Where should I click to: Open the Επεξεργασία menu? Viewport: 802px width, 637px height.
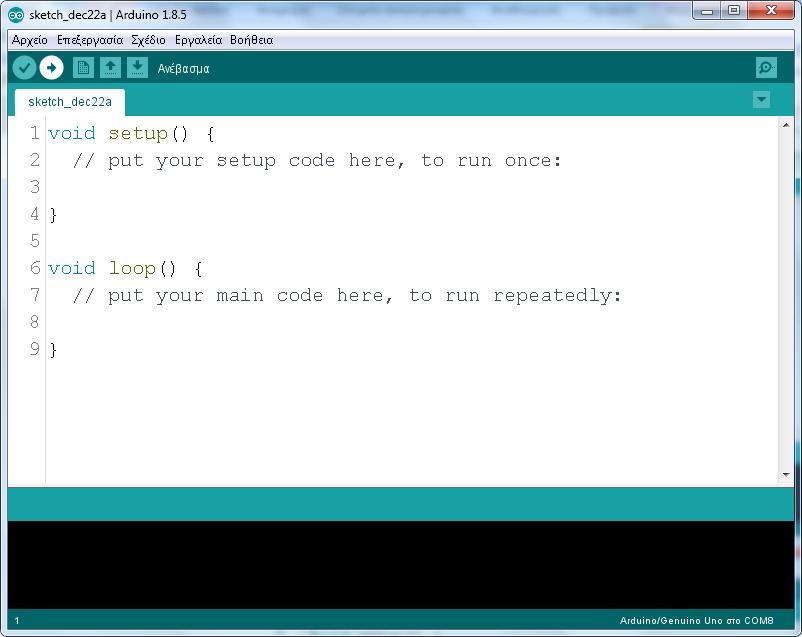coord(90,40)
